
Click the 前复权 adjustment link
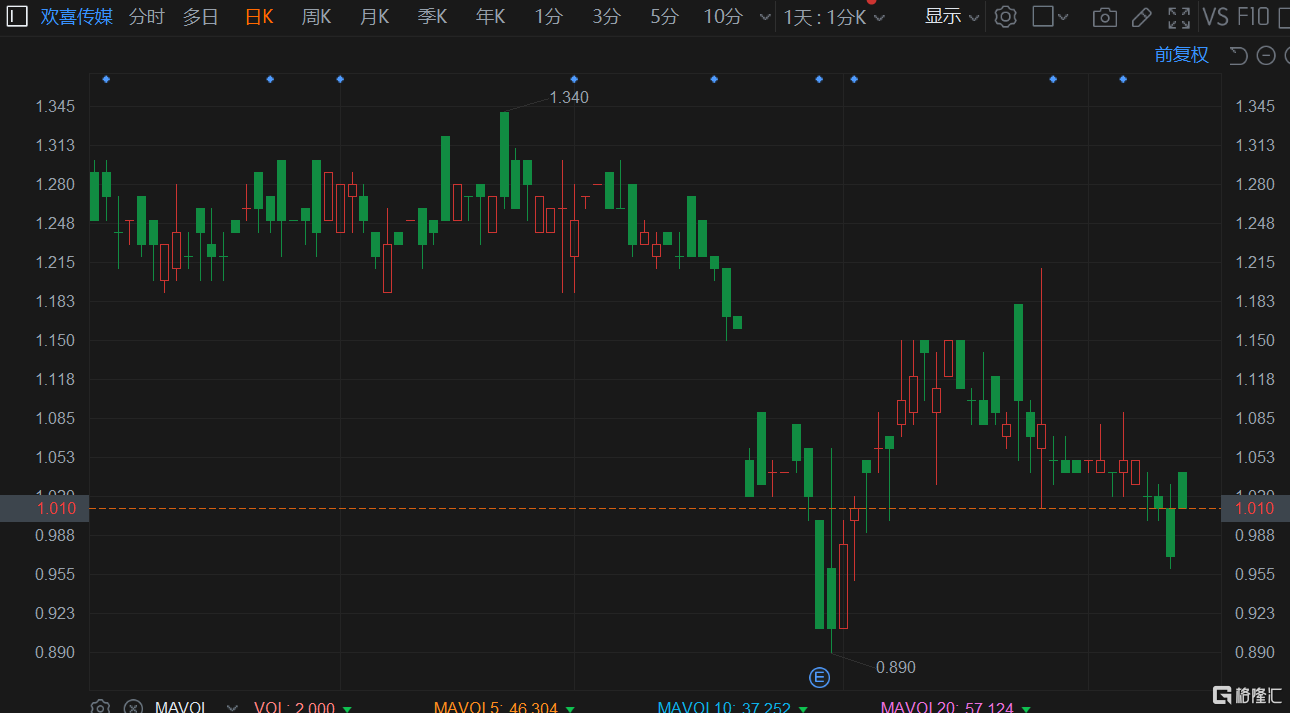(1182, 55)
